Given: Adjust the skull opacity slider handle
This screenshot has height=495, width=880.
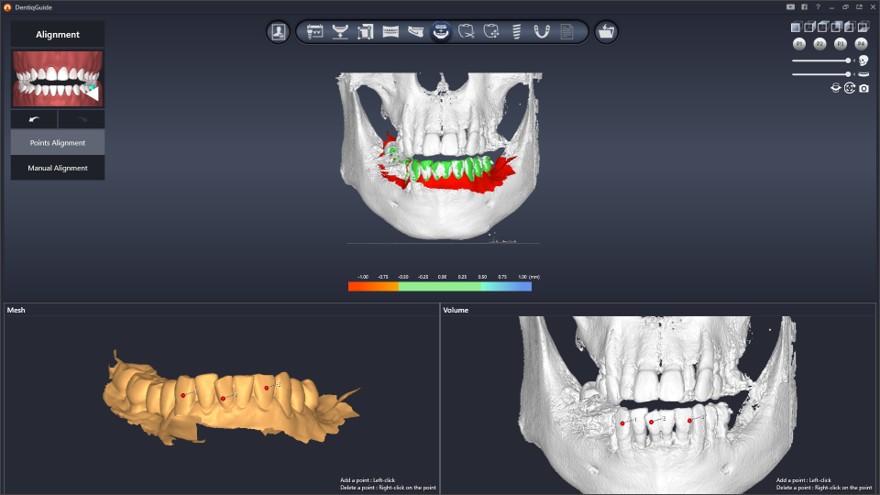Looking at the screenshot, I should pyautogui.click(x=849, y=60).
